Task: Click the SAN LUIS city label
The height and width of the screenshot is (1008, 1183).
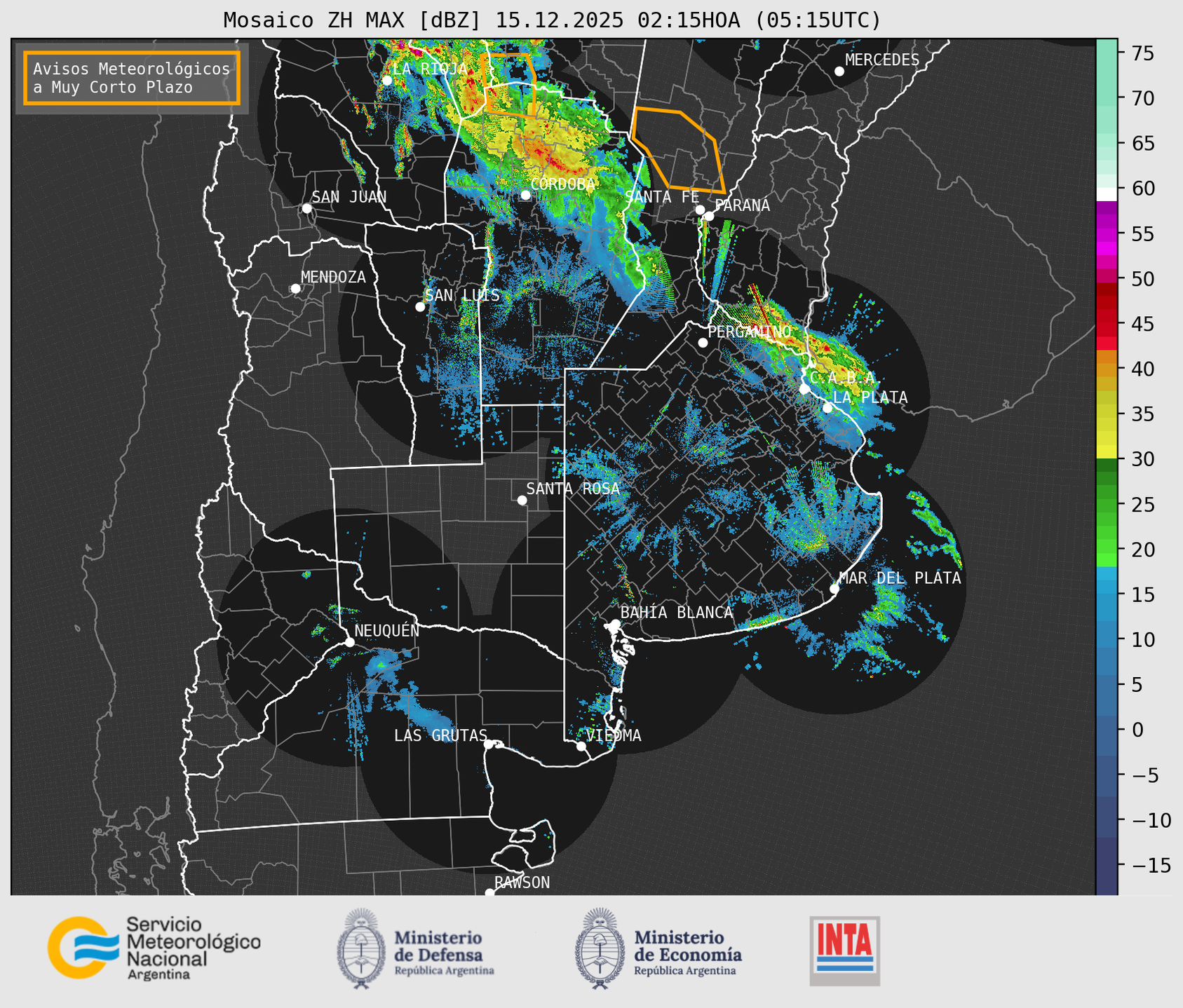Action: [x=462, y=295]
